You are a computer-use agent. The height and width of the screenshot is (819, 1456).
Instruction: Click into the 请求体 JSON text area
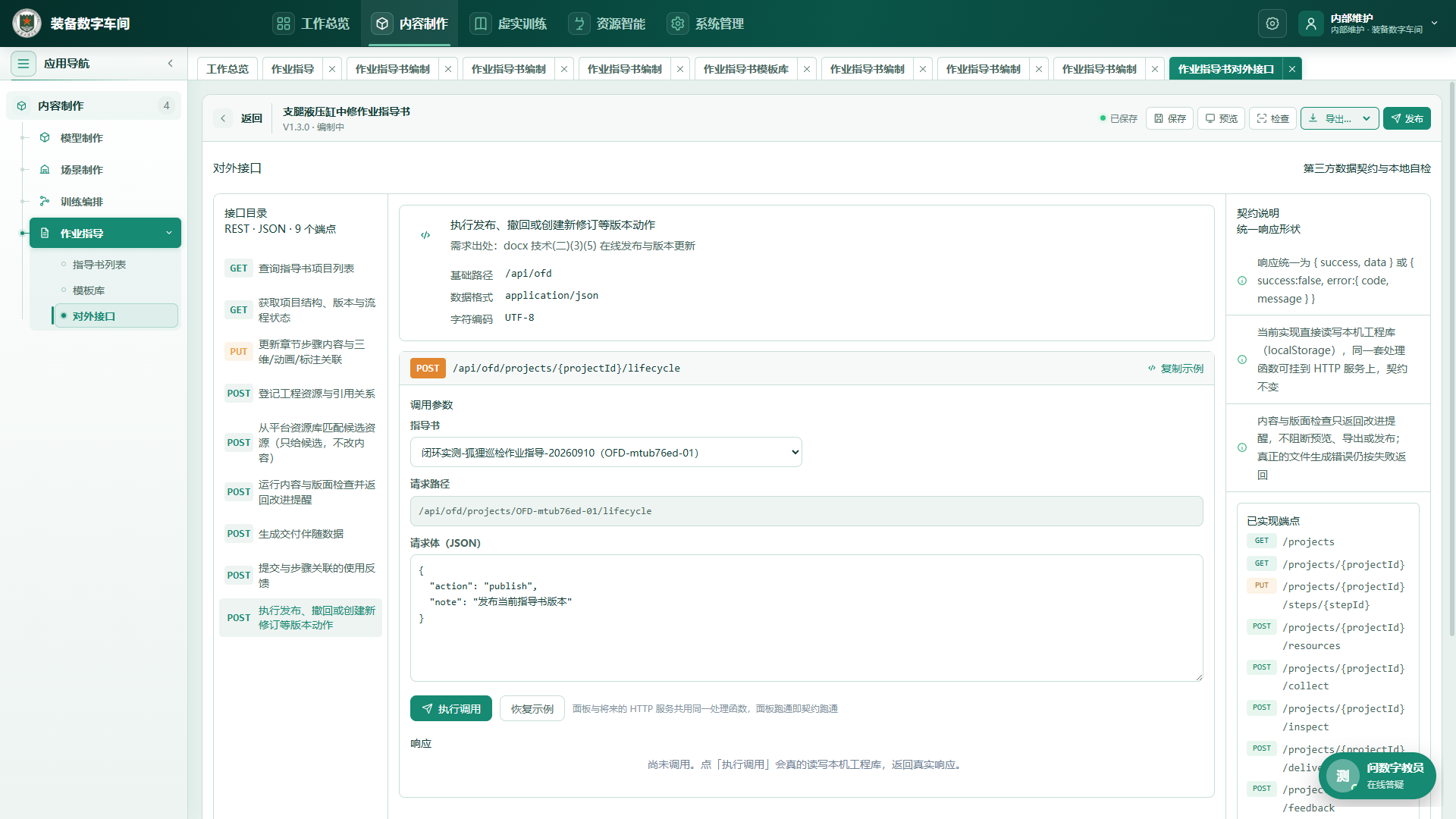(x=806, y=618)
